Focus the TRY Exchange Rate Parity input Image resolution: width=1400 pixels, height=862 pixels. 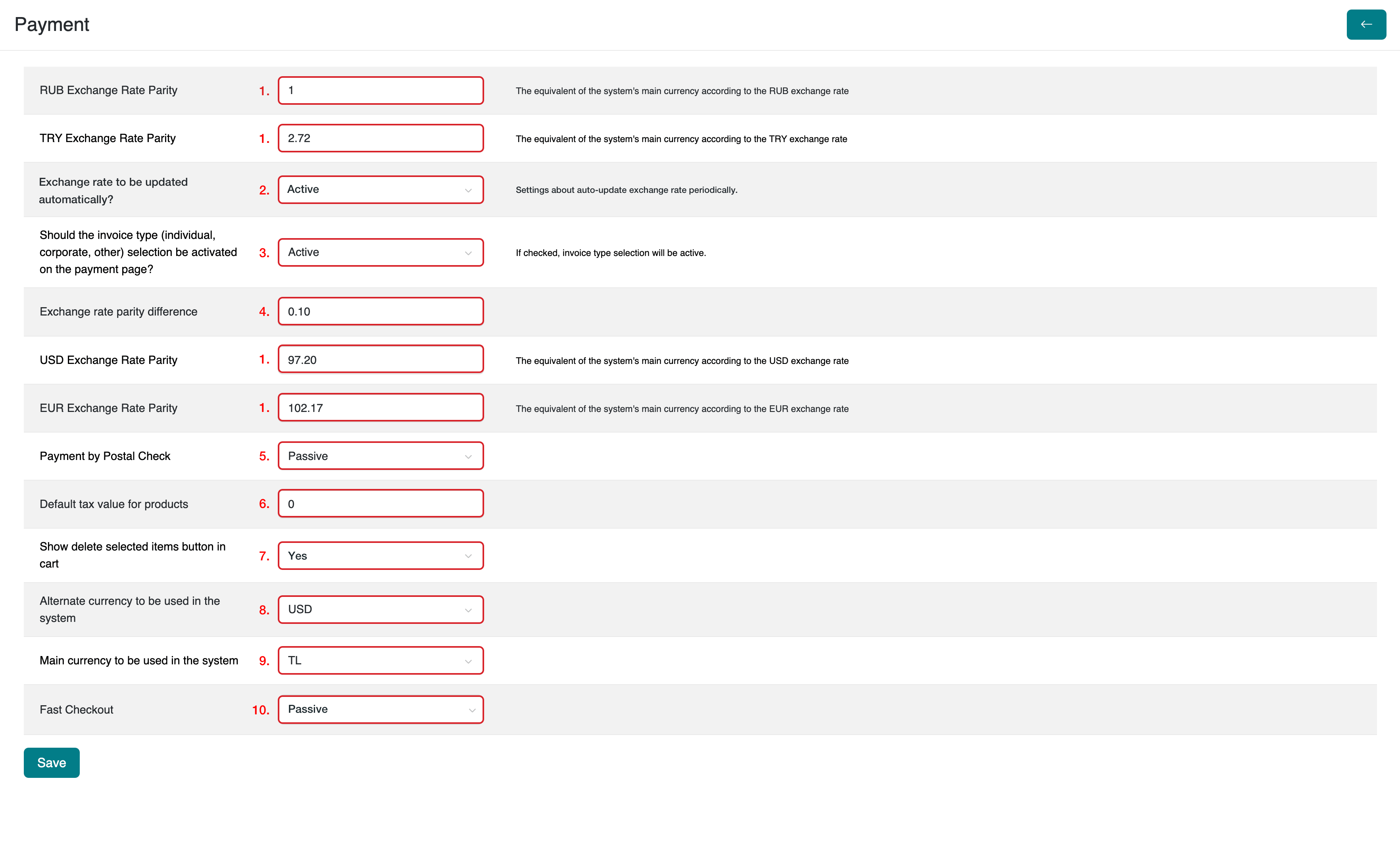[380, 139]
